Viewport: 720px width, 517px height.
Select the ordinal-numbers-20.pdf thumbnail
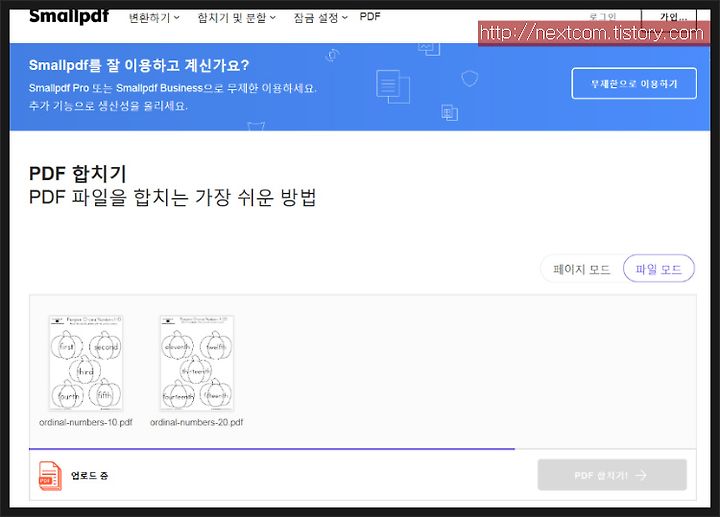point(197,362)
